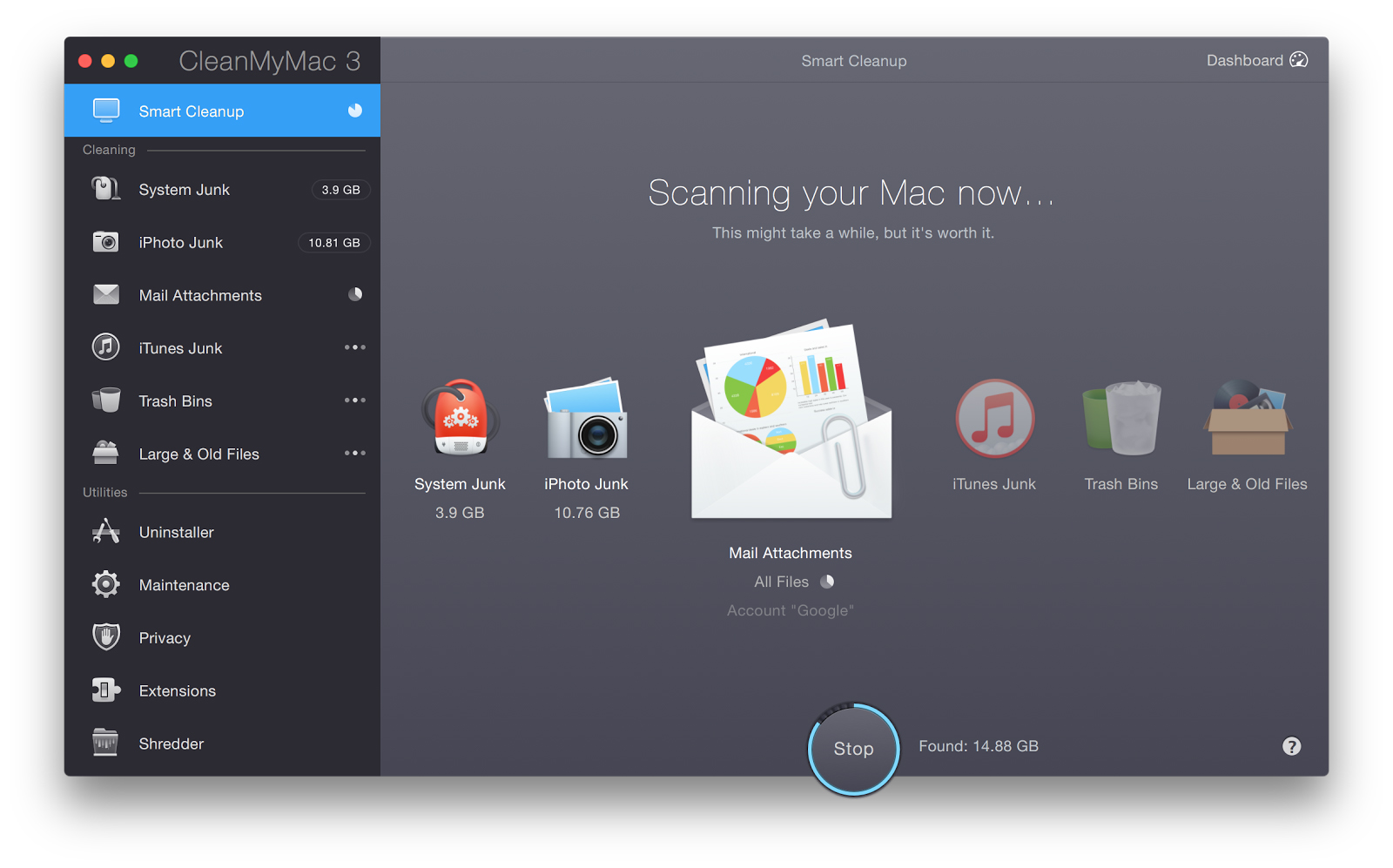This screenshot has height=868, width=1393.
Task: Open the Dashboard link
Action: click(1257, 60)
